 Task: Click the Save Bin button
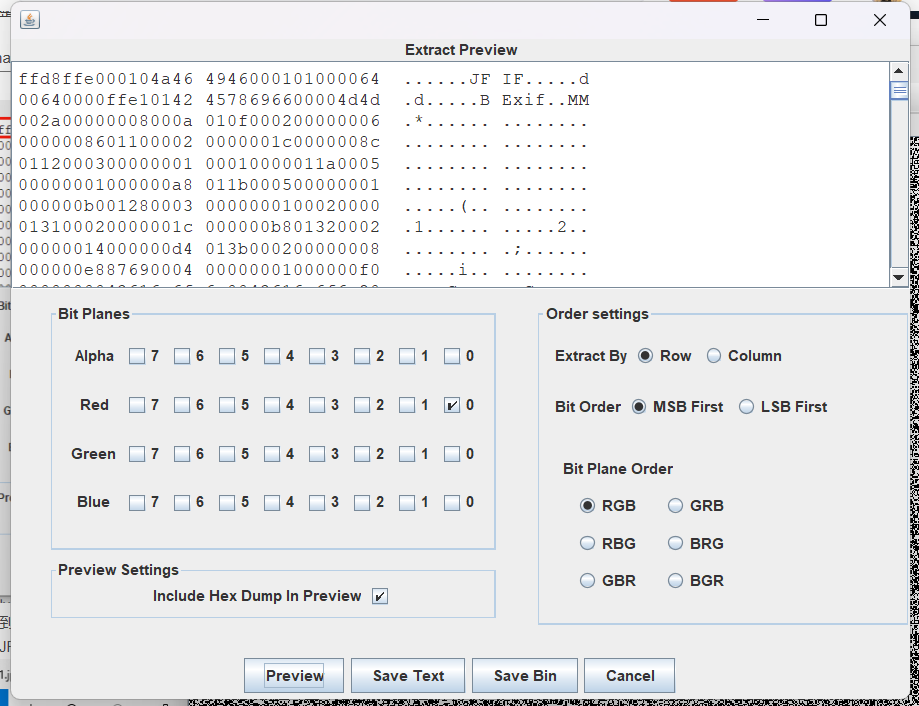(x=525, y=676)
